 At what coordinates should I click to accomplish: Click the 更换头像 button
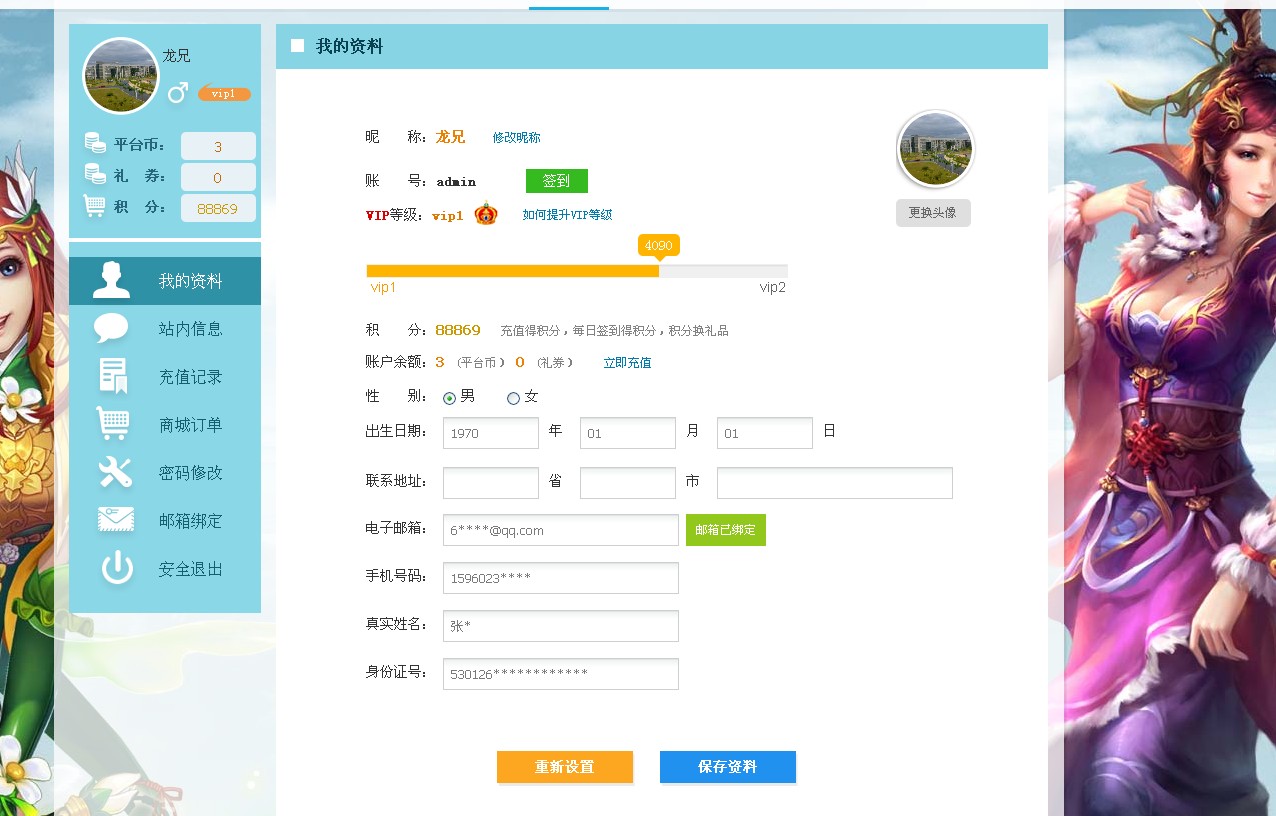click(x=933, y=213)
